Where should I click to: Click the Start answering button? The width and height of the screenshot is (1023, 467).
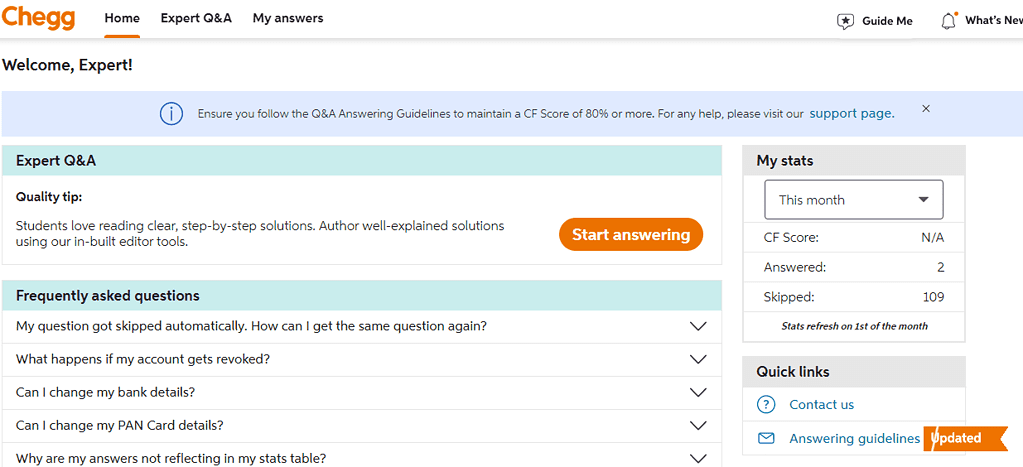(x=631, y=235)
